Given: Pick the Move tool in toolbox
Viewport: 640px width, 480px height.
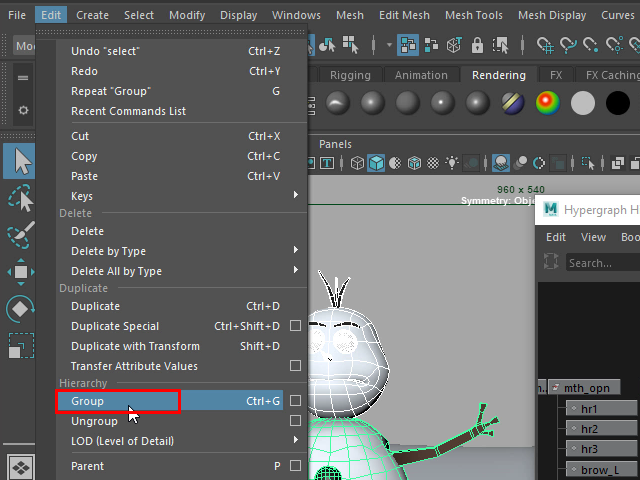Looking at the screenshot, I should tap(21, 272).
